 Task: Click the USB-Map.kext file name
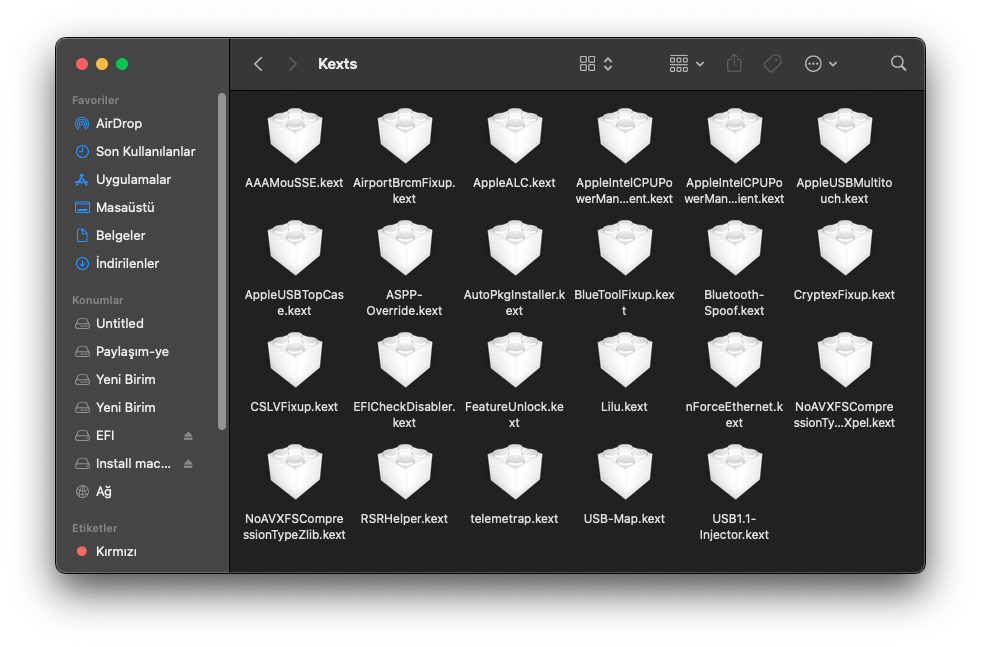(624, 519)
